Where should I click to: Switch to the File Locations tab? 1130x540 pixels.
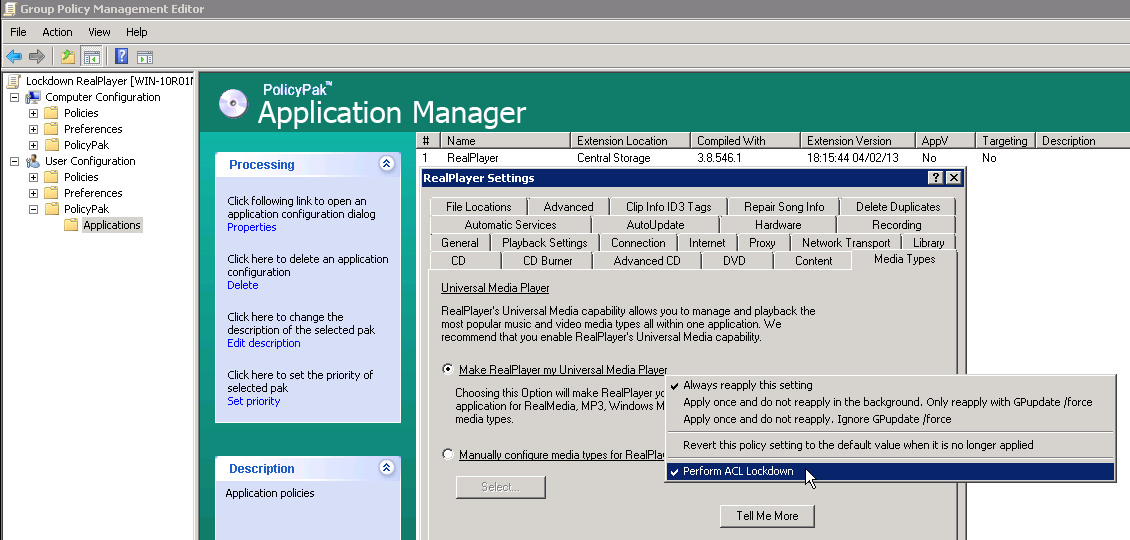[479, 206]
